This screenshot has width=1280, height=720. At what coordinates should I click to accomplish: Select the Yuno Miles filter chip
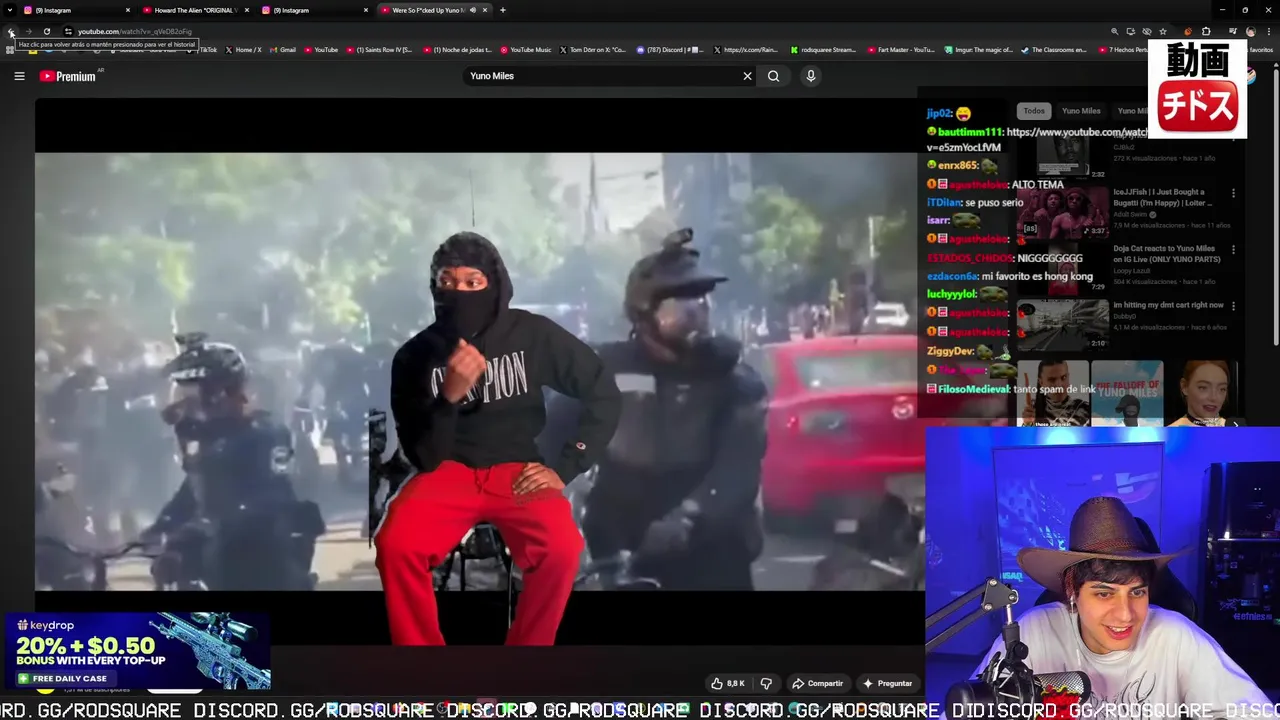(x=1081, y=111)
